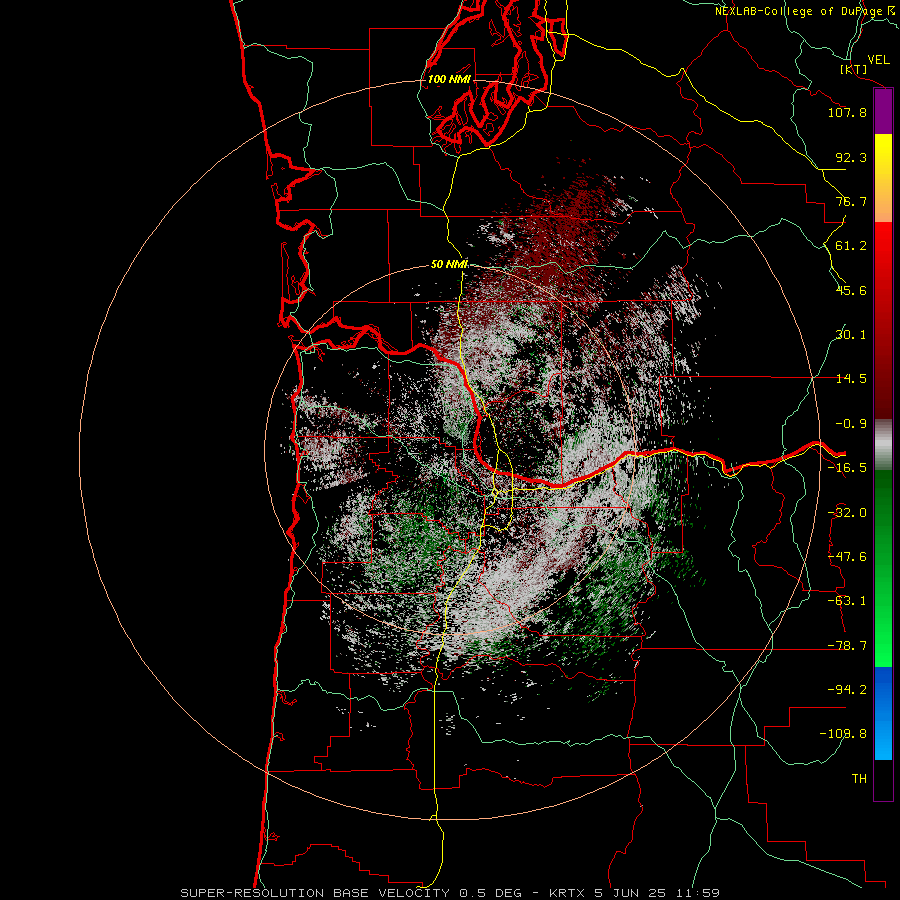Pick the purple segment of velocity color bar

(883, 112)
